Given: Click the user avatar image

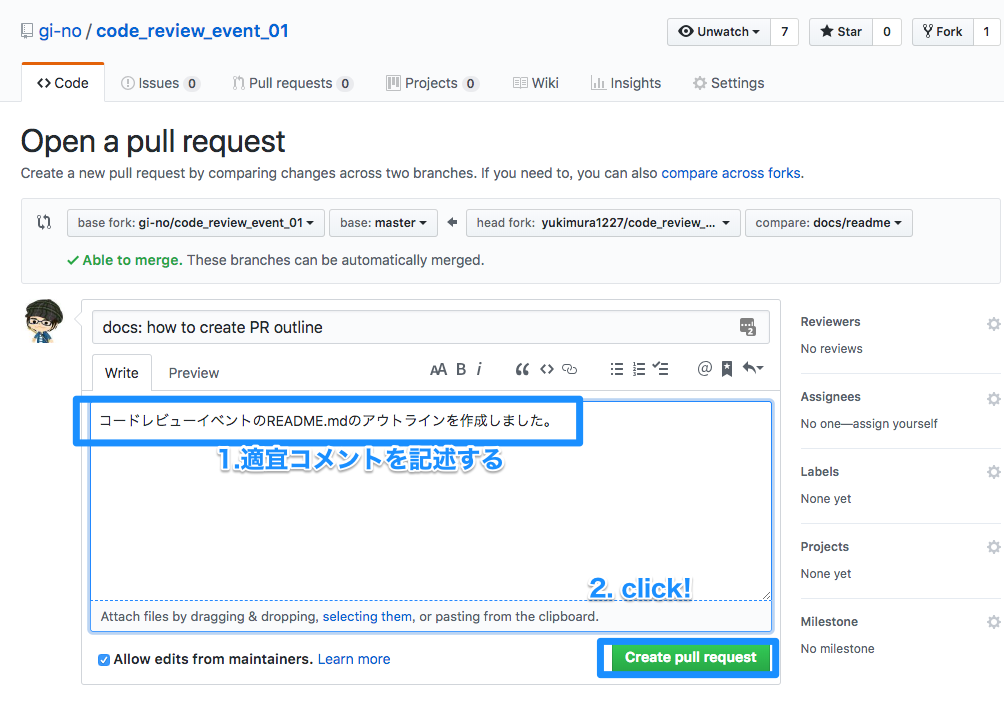Looking at the screenshot, I should (x=43, y=322).
